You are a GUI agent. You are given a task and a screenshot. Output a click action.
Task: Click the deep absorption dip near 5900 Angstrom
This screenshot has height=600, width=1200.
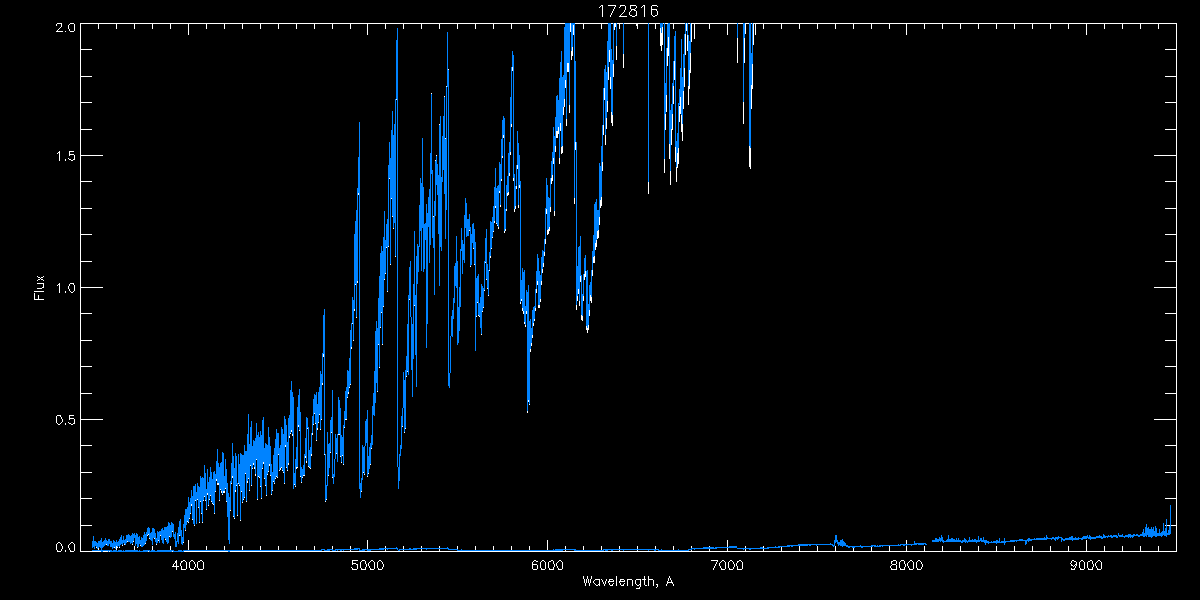[x=528, y=395]
